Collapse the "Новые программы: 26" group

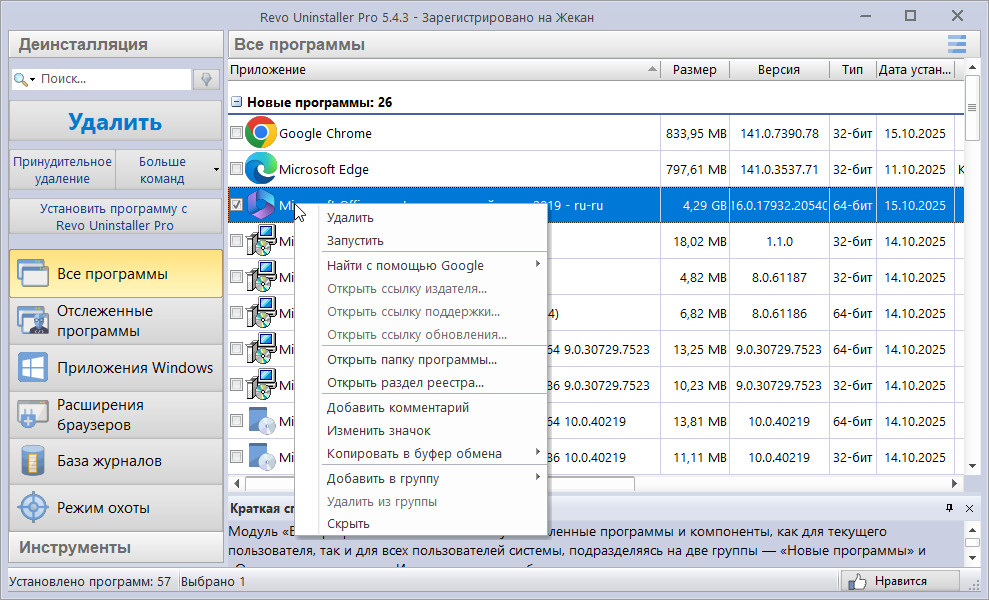(x=236, y=102)
